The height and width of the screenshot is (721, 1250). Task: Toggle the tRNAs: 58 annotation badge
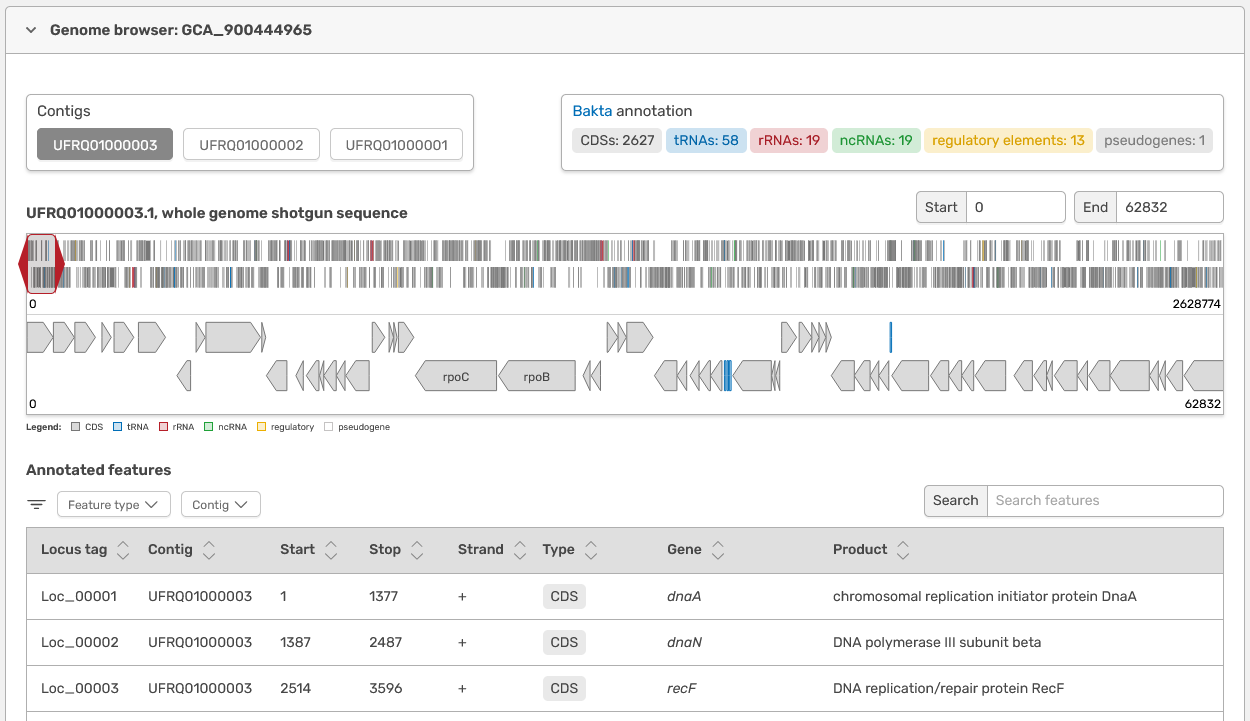706,140
